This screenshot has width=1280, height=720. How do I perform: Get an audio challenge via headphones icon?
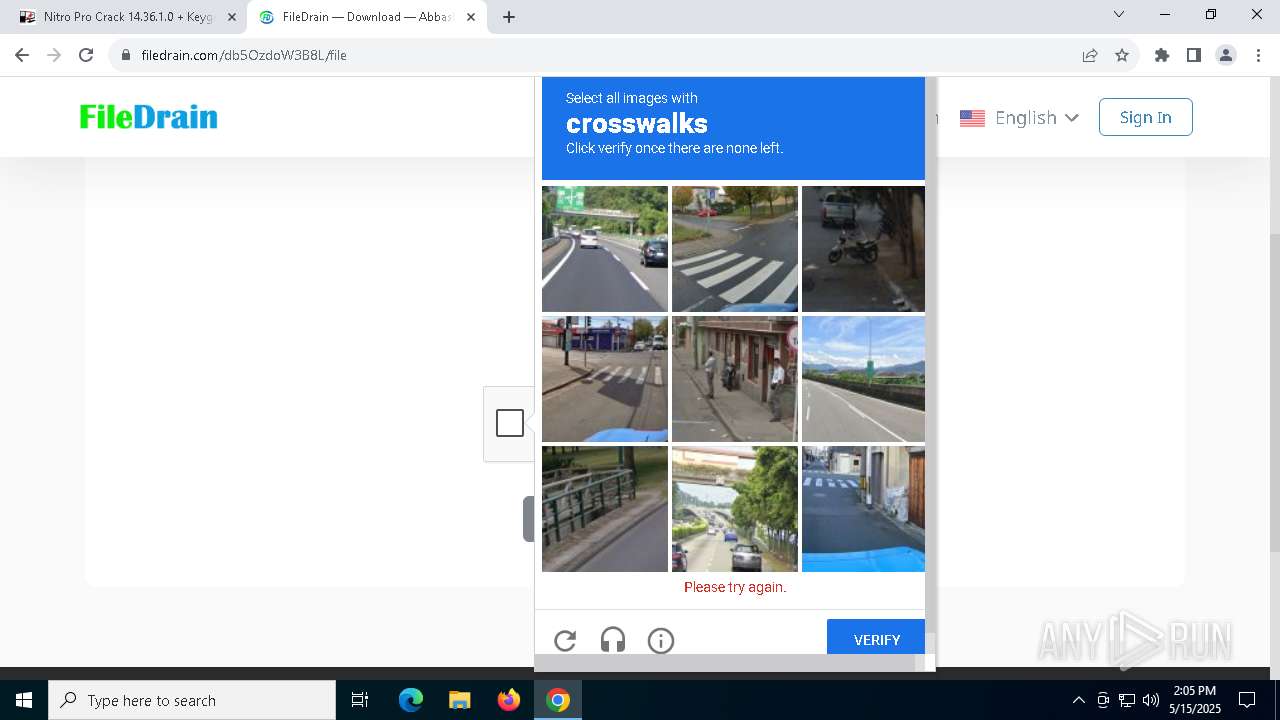coord(613,640)
